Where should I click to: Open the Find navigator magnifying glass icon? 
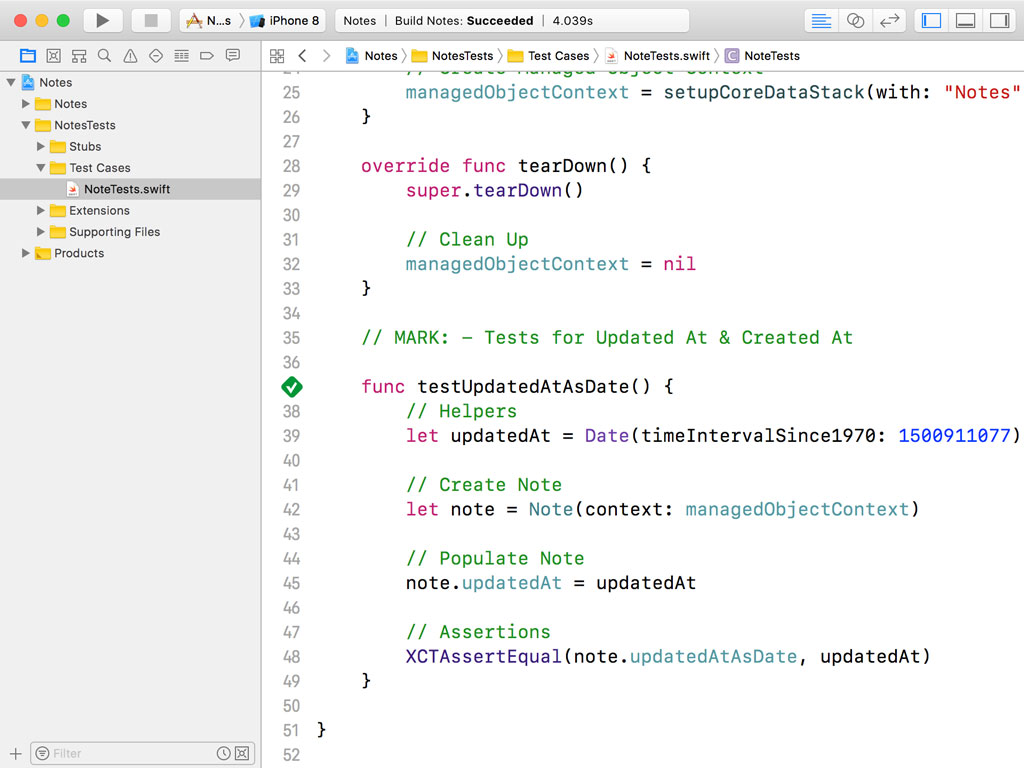tap(104, 55)
